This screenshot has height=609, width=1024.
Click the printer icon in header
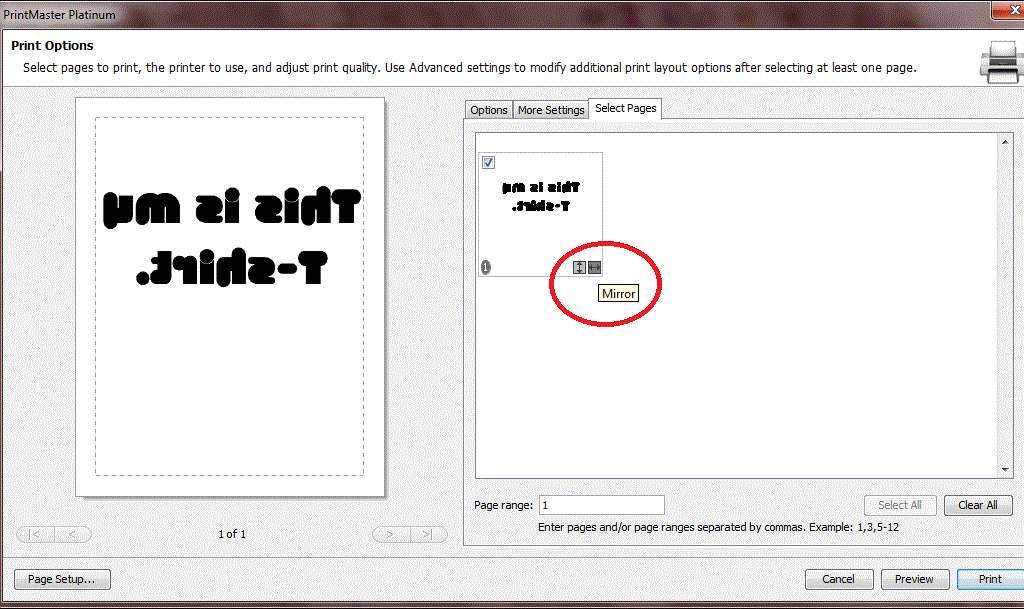pos(999,60)
